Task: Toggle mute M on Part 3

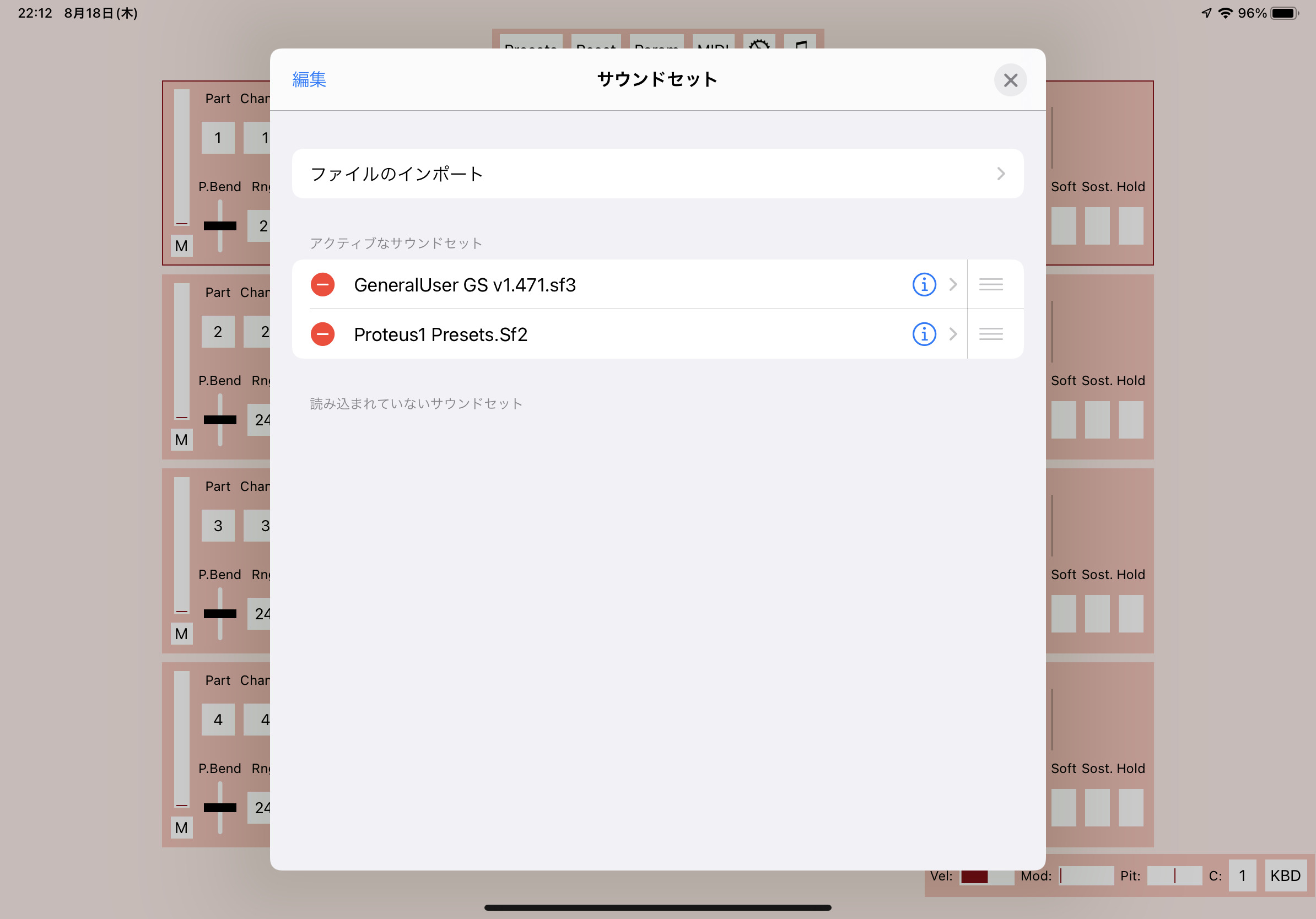Action: [x=182, y=634]
